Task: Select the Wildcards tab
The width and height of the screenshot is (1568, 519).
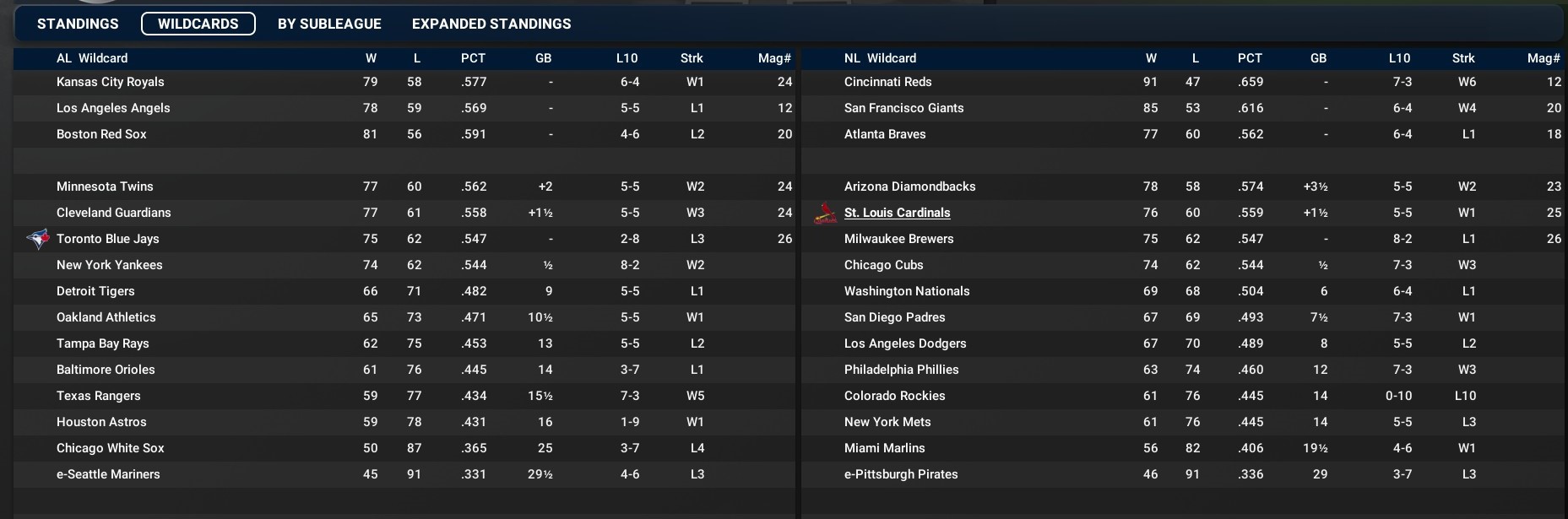Action: 198,24
